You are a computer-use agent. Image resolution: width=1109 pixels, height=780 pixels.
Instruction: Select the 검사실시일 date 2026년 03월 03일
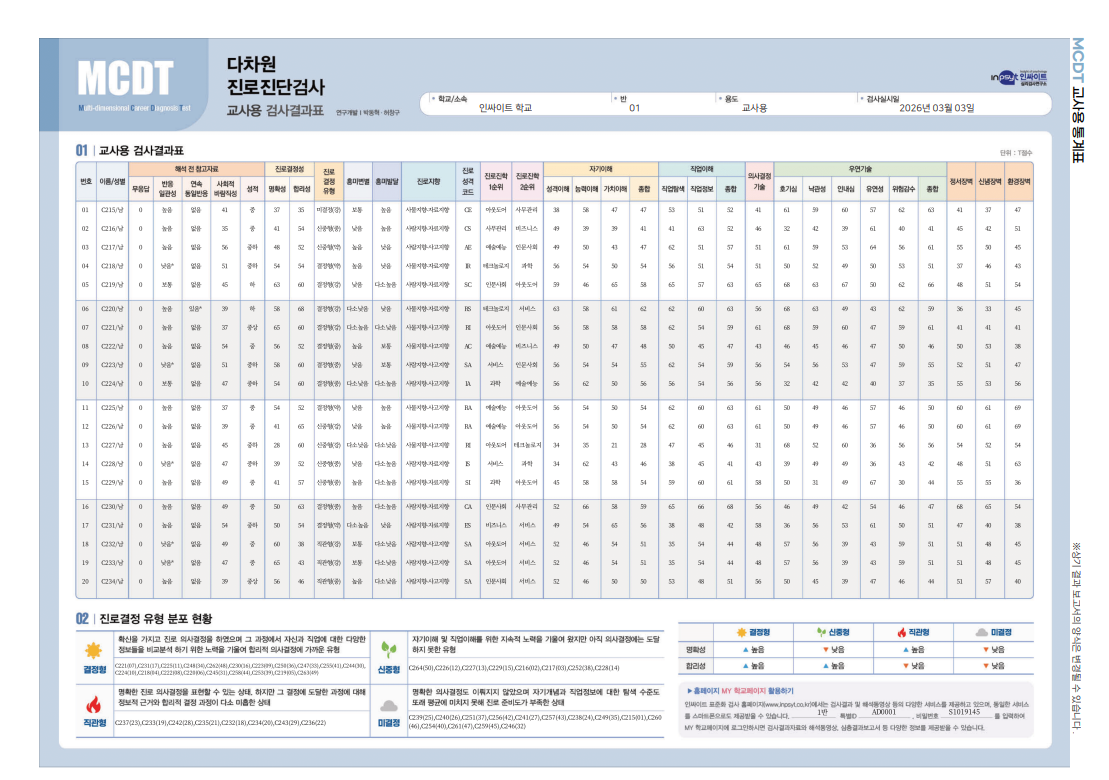tap(936, 108)
